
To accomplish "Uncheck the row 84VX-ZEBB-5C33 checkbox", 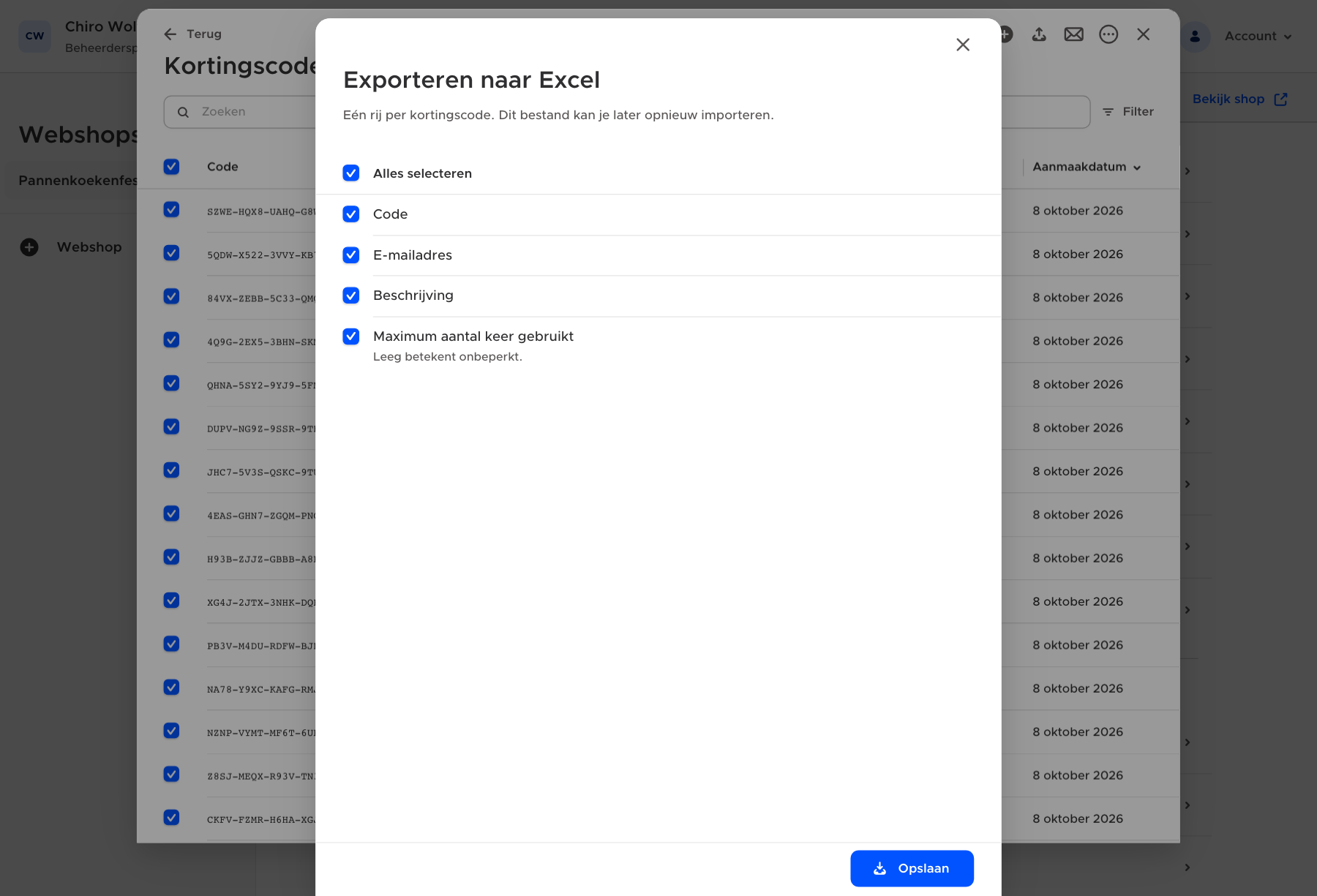I will (x=172, y=296).
